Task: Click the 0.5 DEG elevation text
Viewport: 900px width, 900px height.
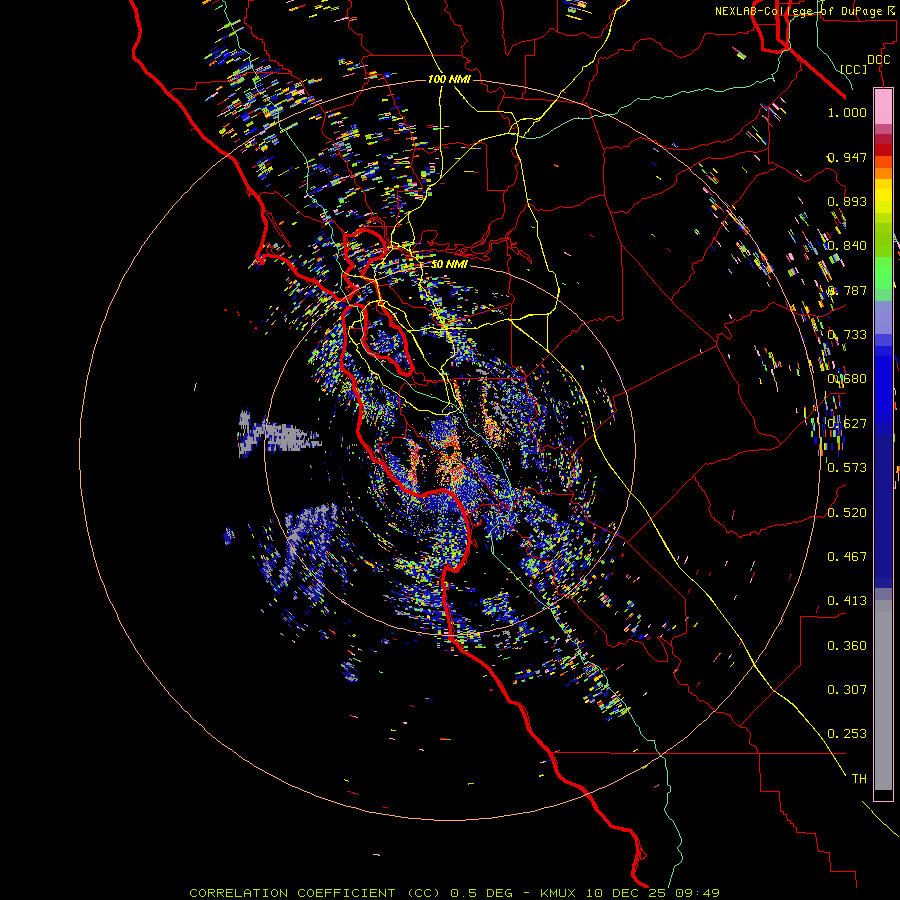Action: [x=482, y=893]
